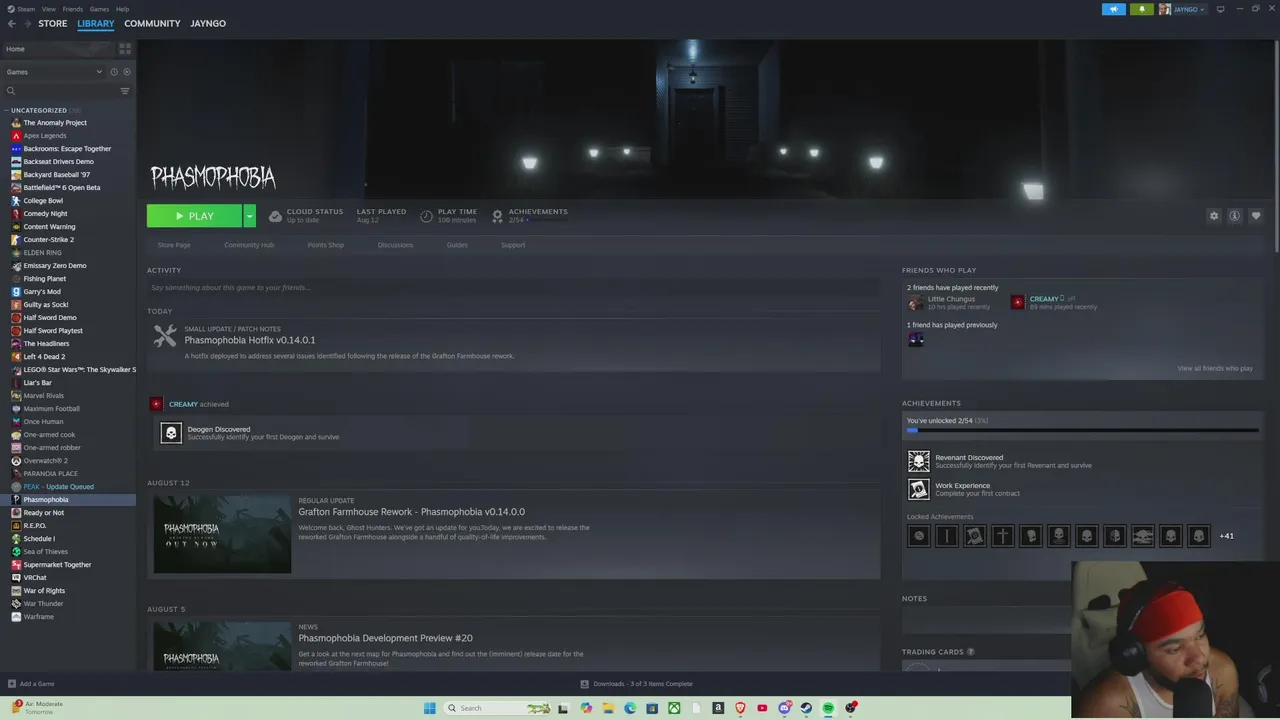Open game settings gear icon
The height and width of the screenshot is (720, 1280).
tap(1214, 216)
